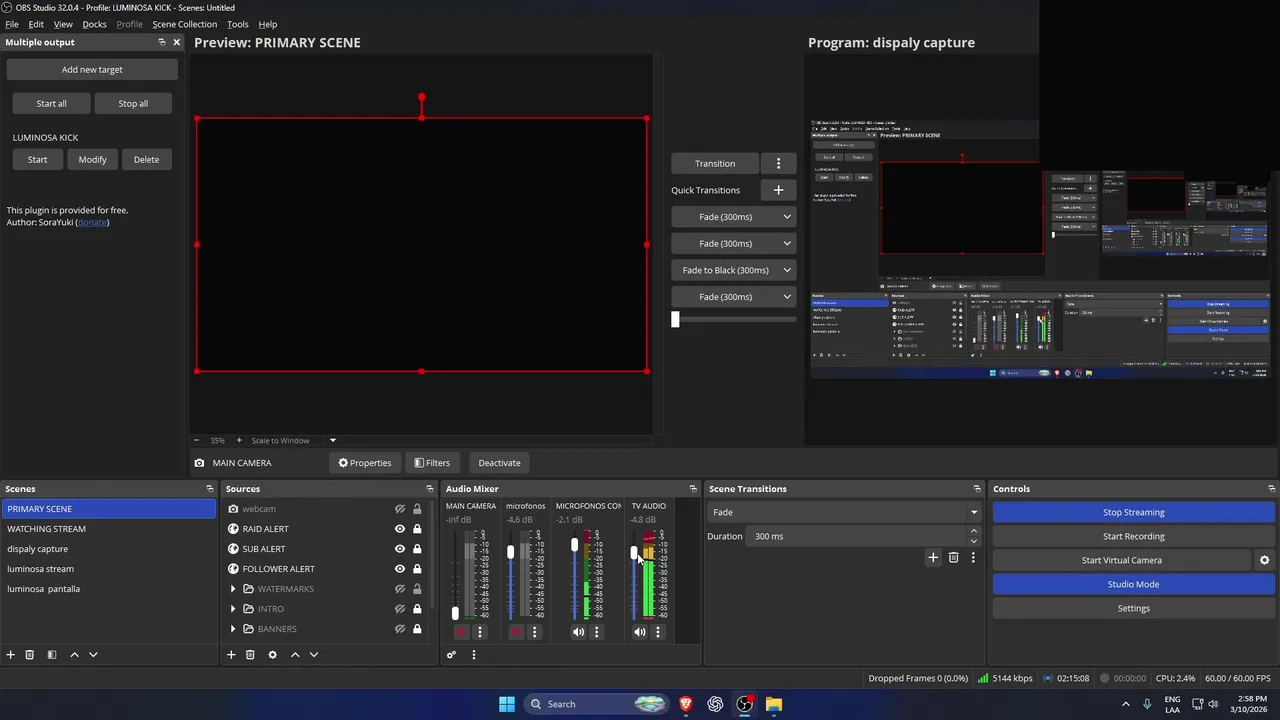Unlock the RAID ALERT source

coord(417,529)
